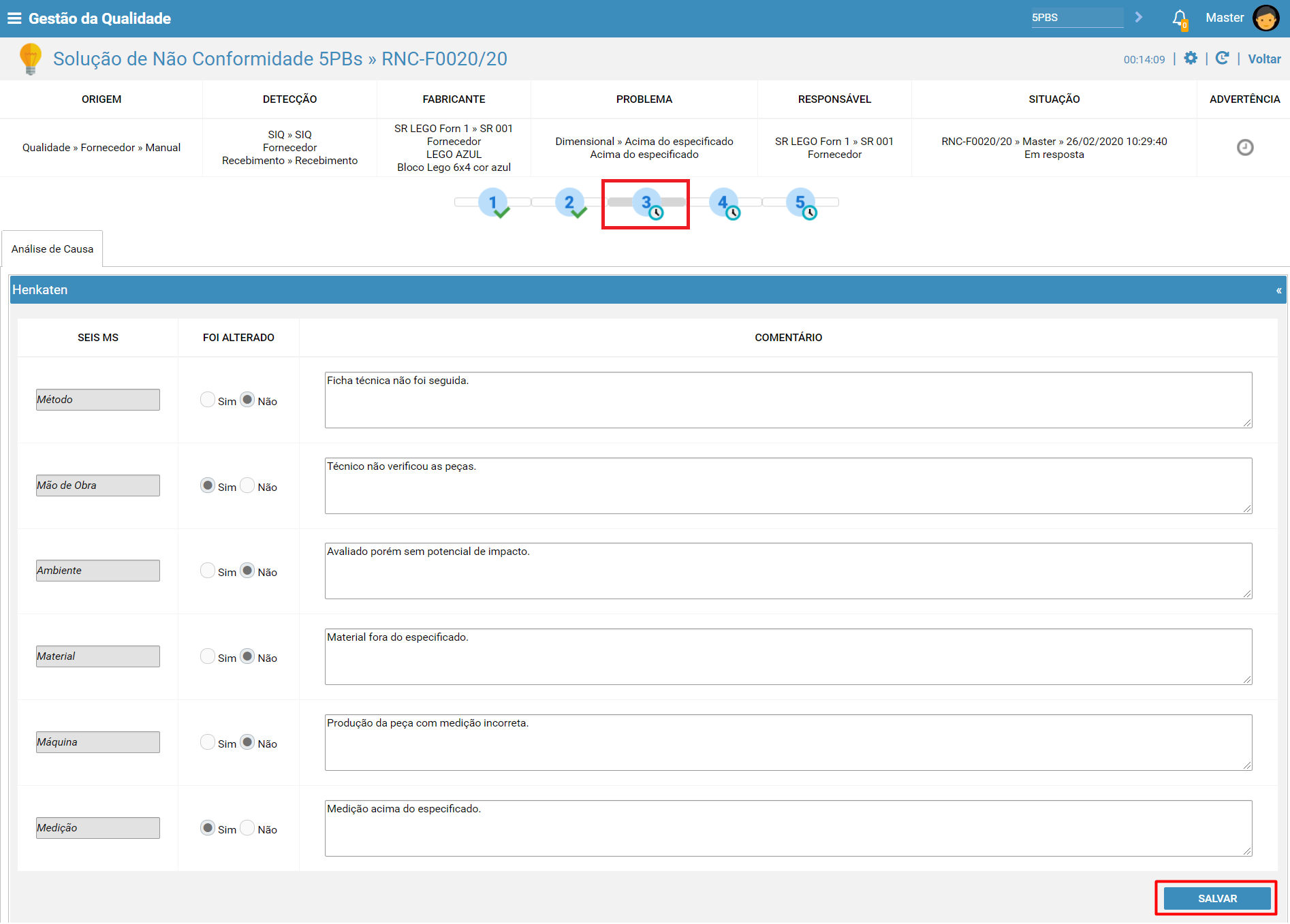Select Não for Material
The width and height of the screenshot is (1290, 924).
tap(247, 656)
